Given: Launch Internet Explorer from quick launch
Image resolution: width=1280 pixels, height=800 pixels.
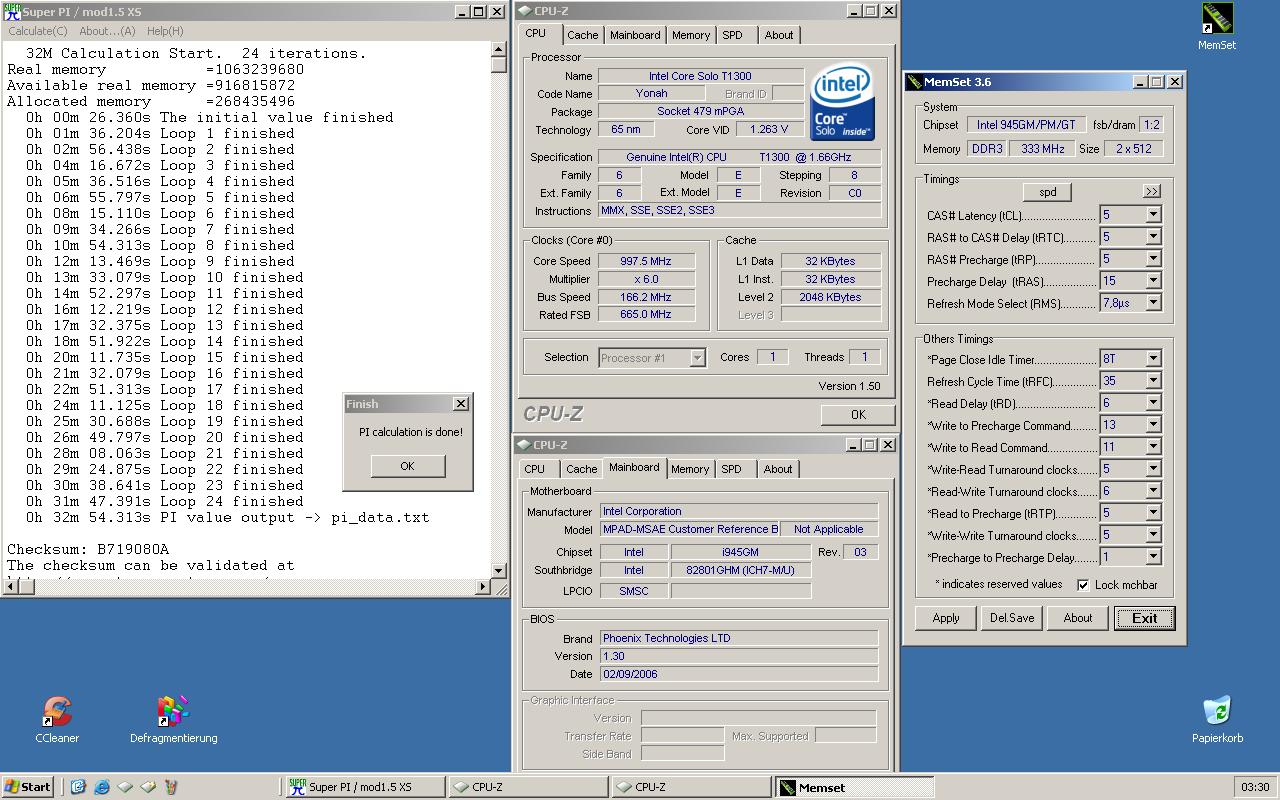Looking at the screenshot, I should tap(101, 787).
